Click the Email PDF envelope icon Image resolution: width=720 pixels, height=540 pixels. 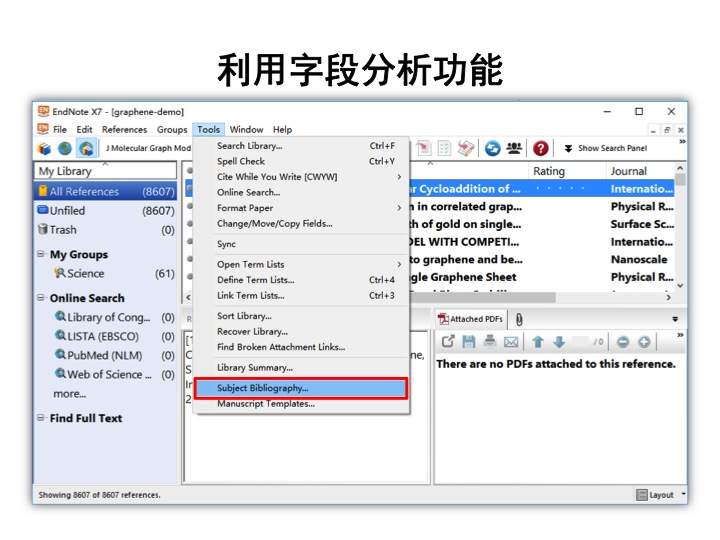(511, 342)
